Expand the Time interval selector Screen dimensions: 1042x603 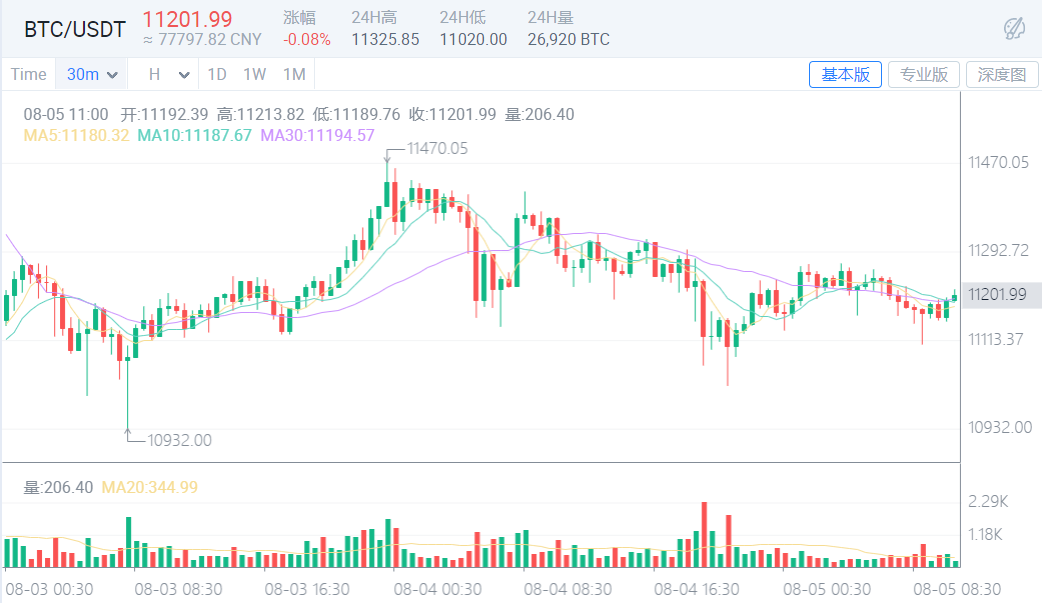point(29,74)
